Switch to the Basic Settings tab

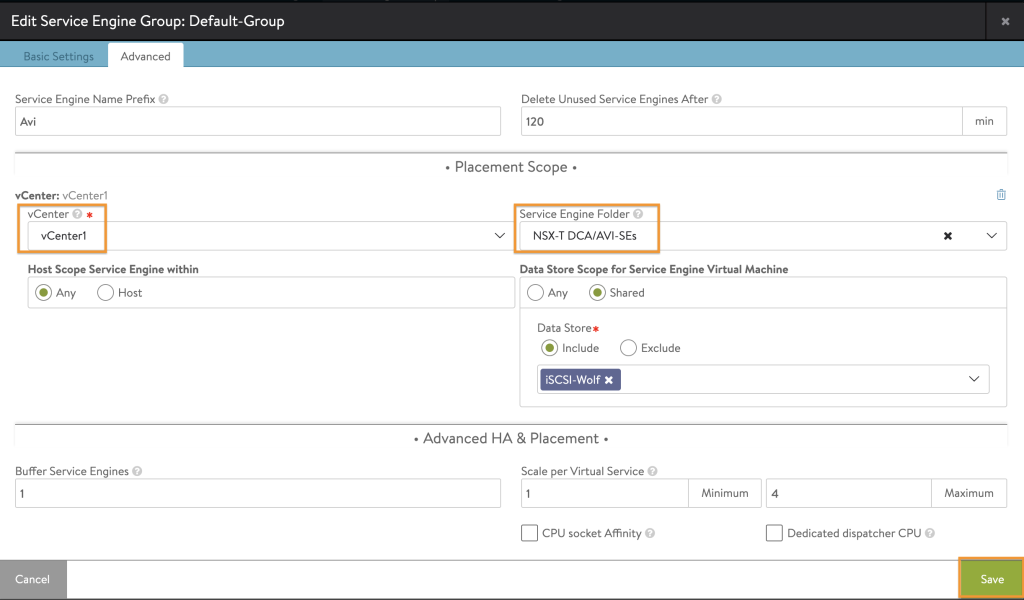(x=59, y=56)
